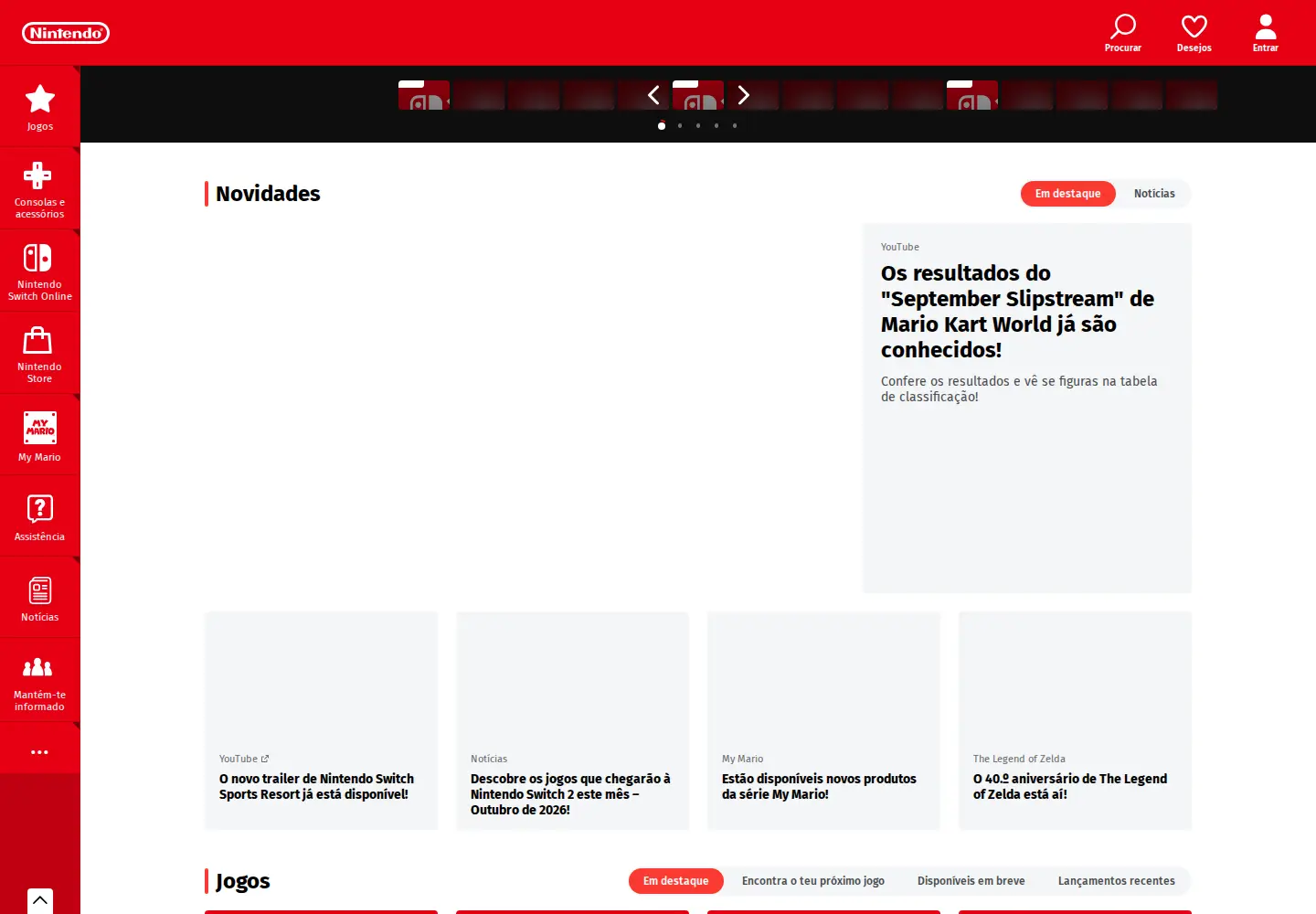Viewport: 1316px width, 914px height.
Task: Select Em destaque tab under Novidades
Action: 1068,194
